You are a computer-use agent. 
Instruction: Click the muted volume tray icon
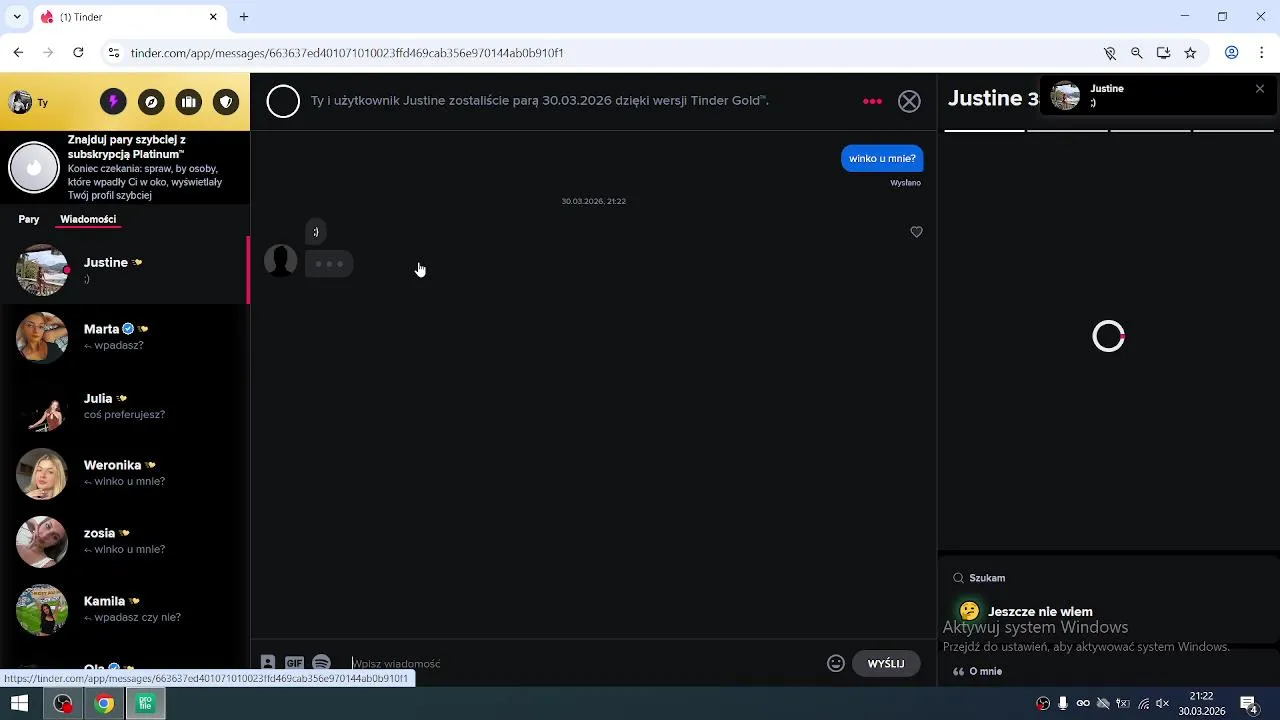click(x=1162, y=704)
